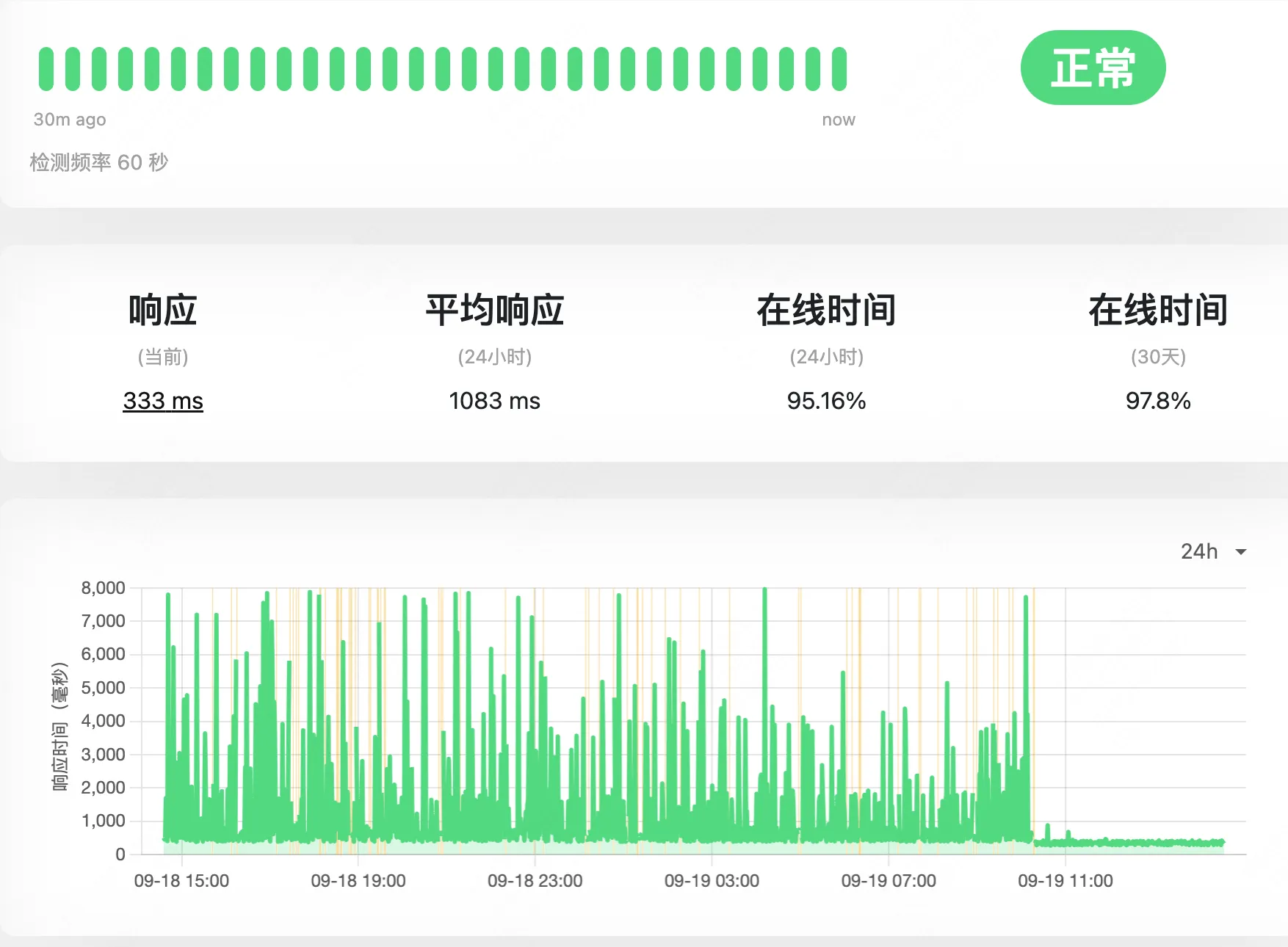Open the 24h time range dropdown
This screenshot has height=947, width=1288.
pos(1212,551)
